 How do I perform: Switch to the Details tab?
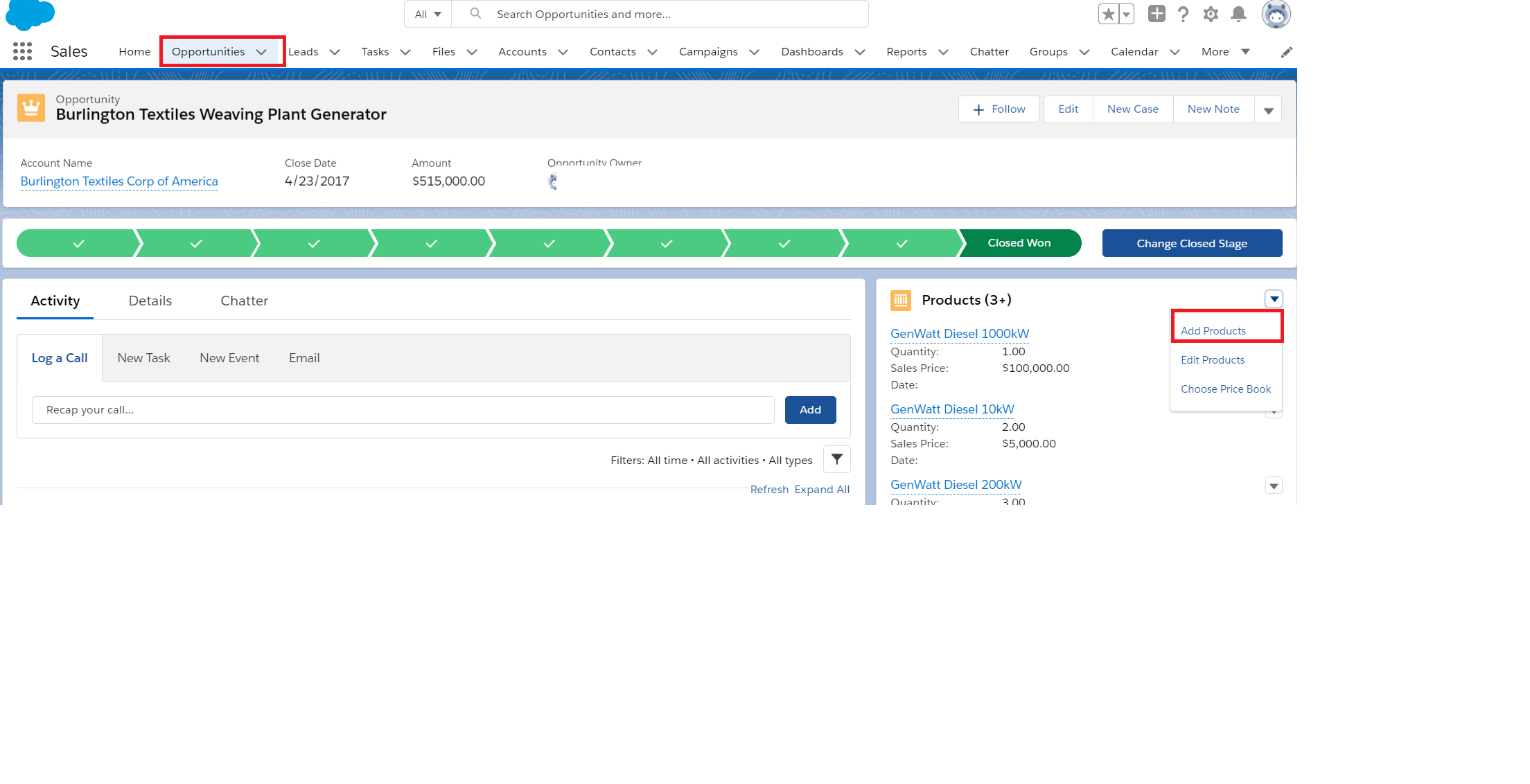pyautogui.click(x=150, y=301)
